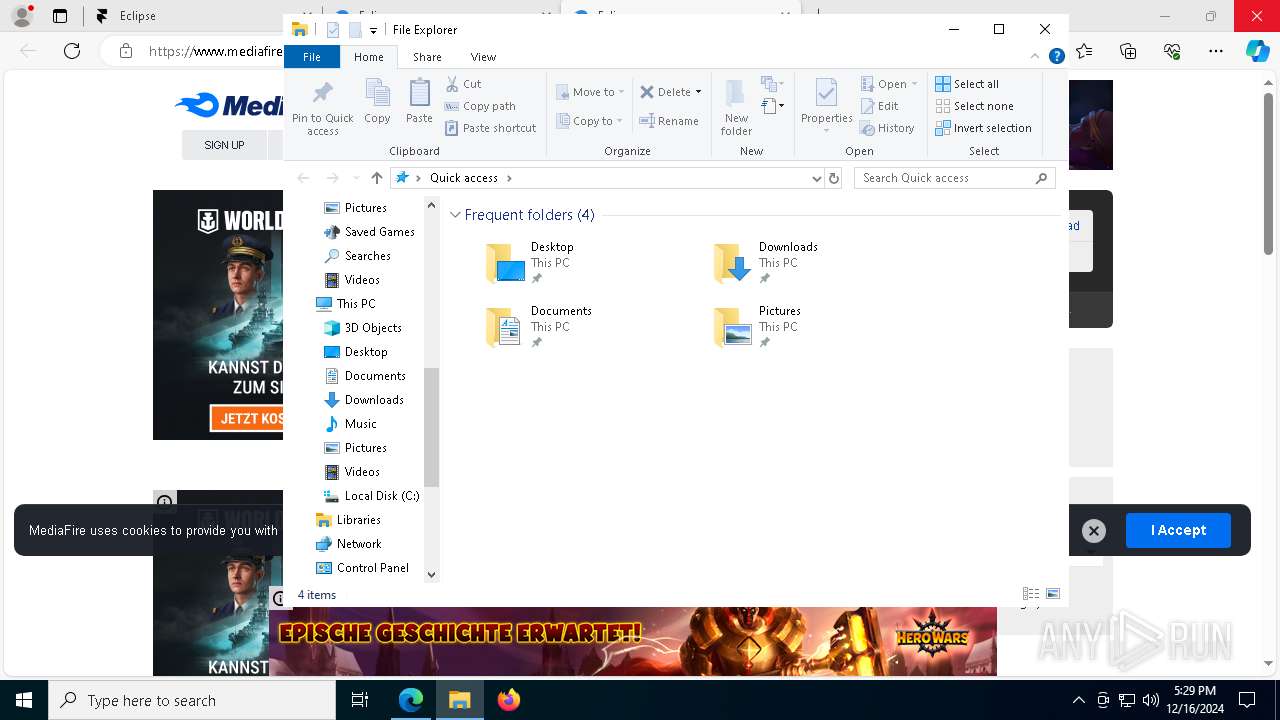Click the Search Quick access field
This screenshot has height=720, width=1280.
955,178
